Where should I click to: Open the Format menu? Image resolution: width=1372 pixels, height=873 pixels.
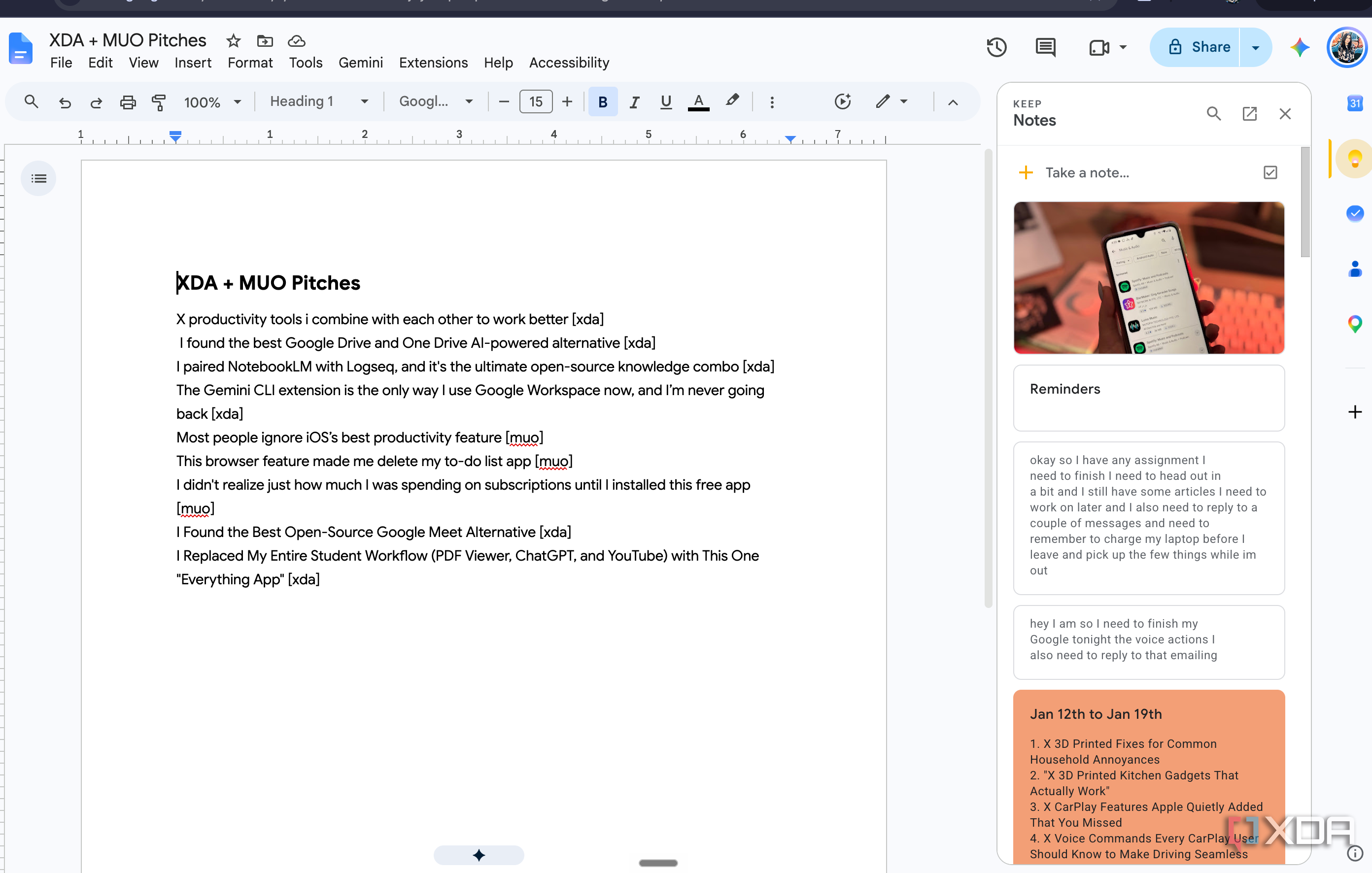pos(250,63)
